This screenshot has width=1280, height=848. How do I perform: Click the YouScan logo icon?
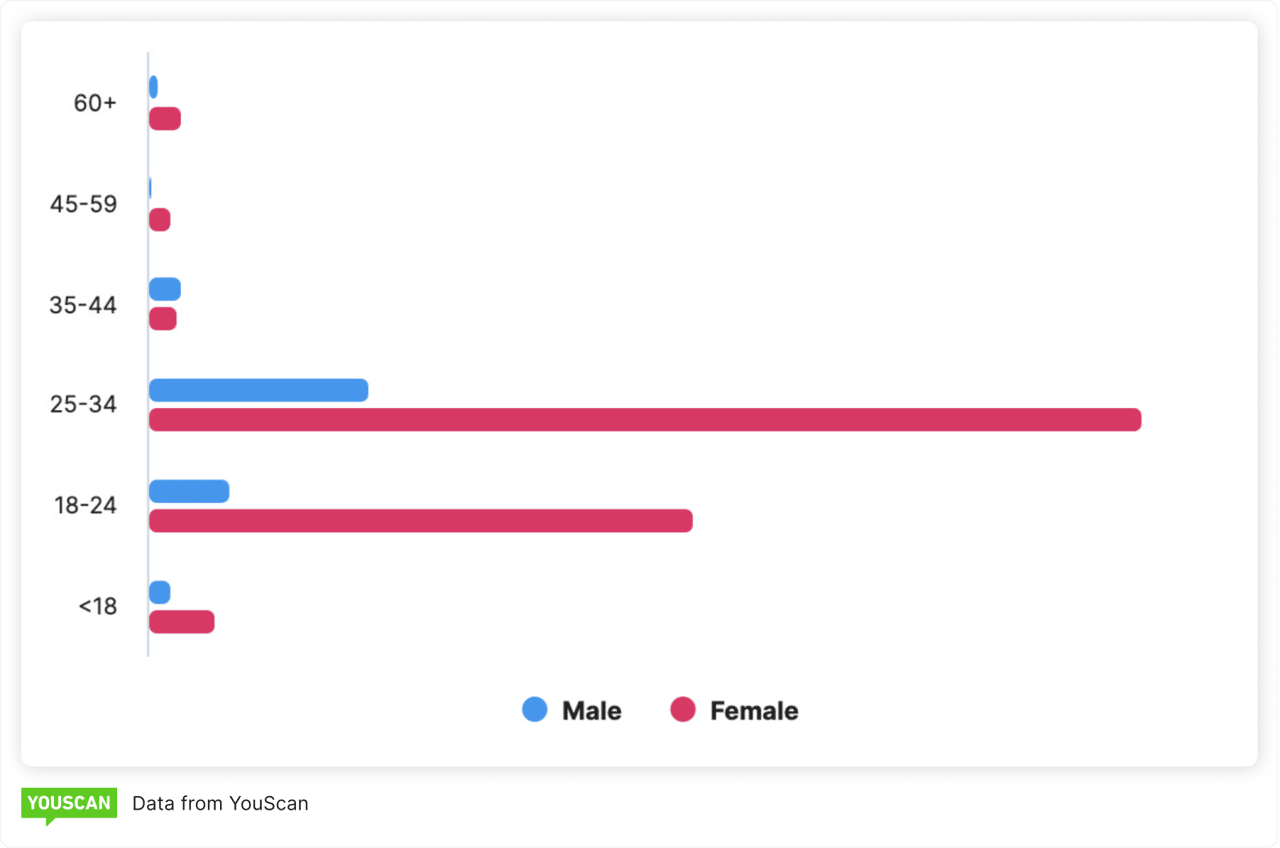pos(68,804)
